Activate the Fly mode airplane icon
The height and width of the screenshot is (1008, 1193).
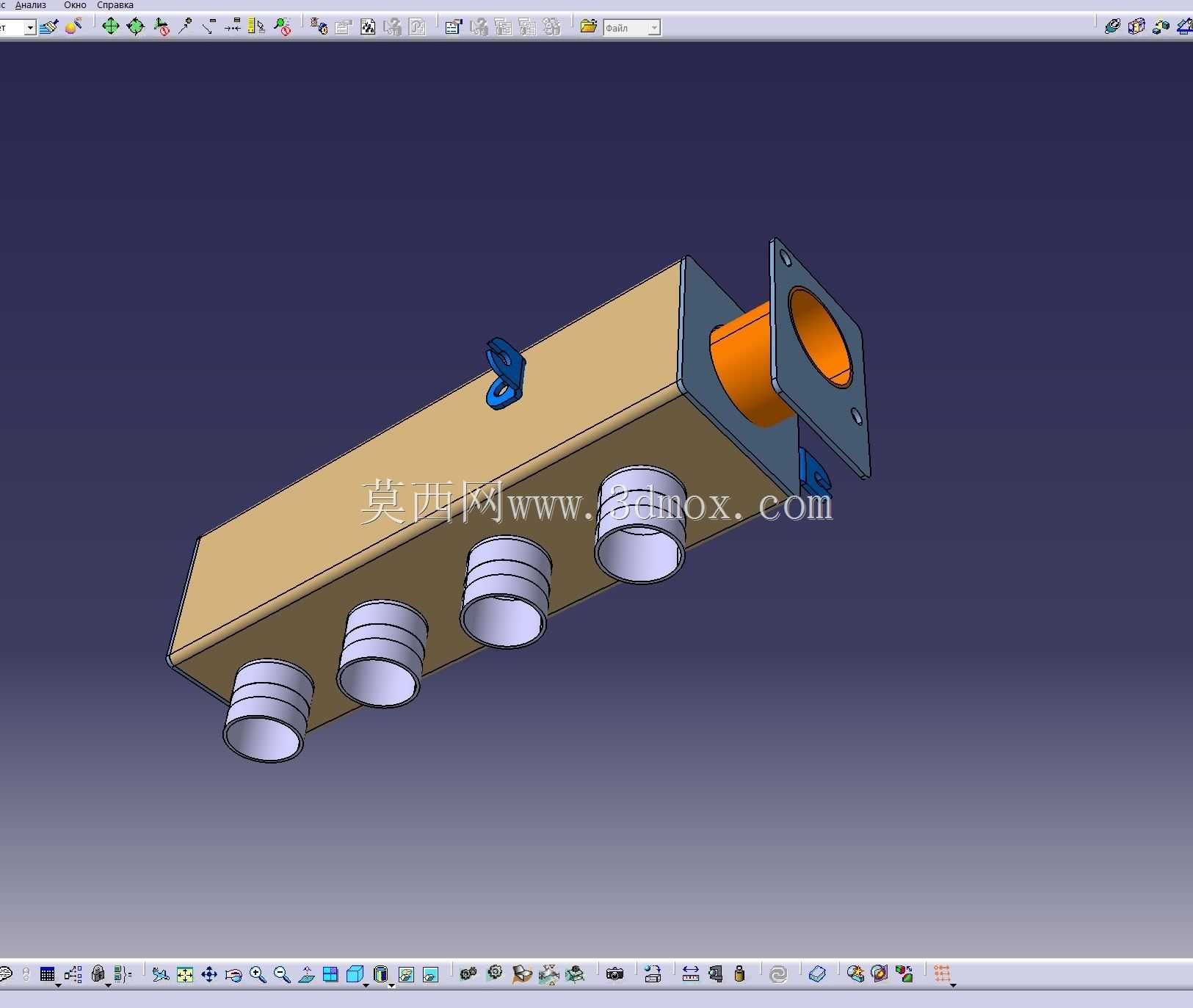tap(161, 974)
